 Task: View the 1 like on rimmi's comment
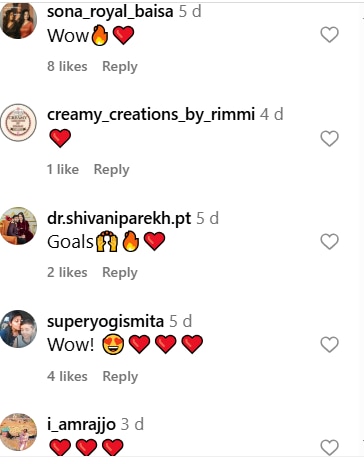click(x=63, y=169)
